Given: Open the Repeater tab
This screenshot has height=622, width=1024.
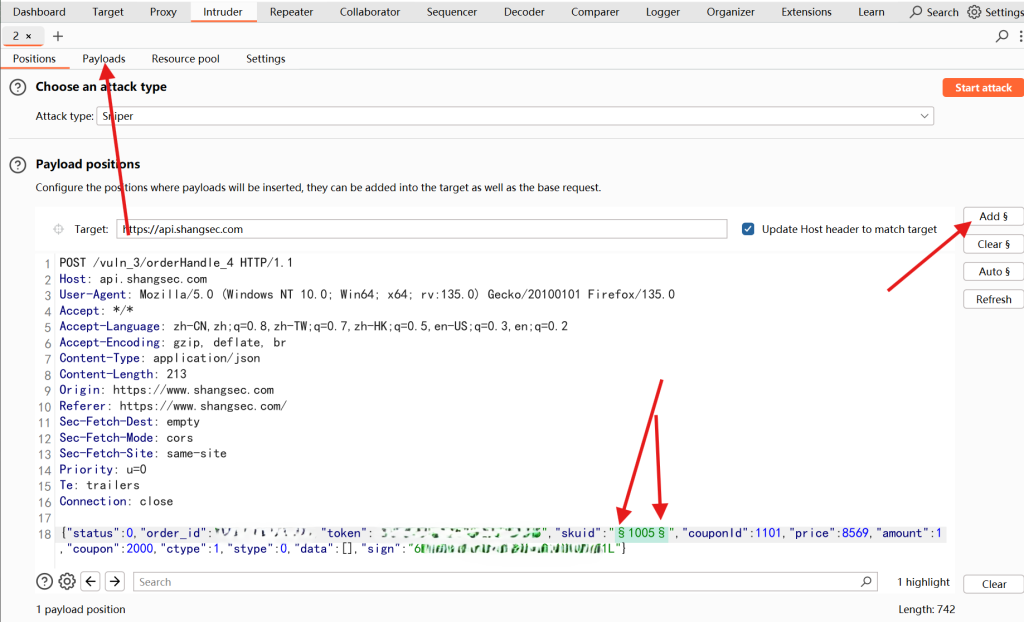Looking at the screenshot, I should point(291,12).
